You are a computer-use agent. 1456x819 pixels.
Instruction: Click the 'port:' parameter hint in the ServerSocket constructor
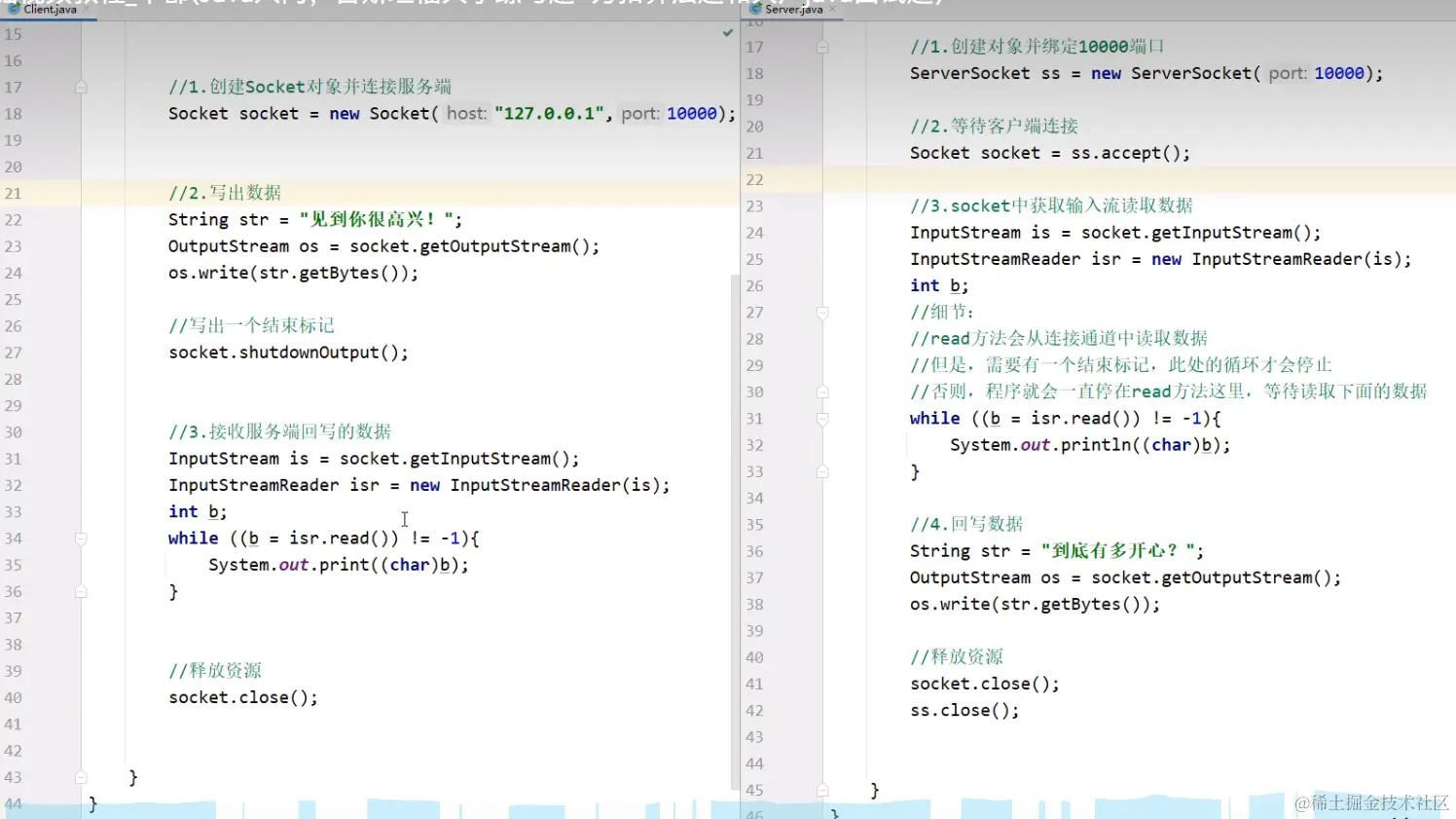1288,73
